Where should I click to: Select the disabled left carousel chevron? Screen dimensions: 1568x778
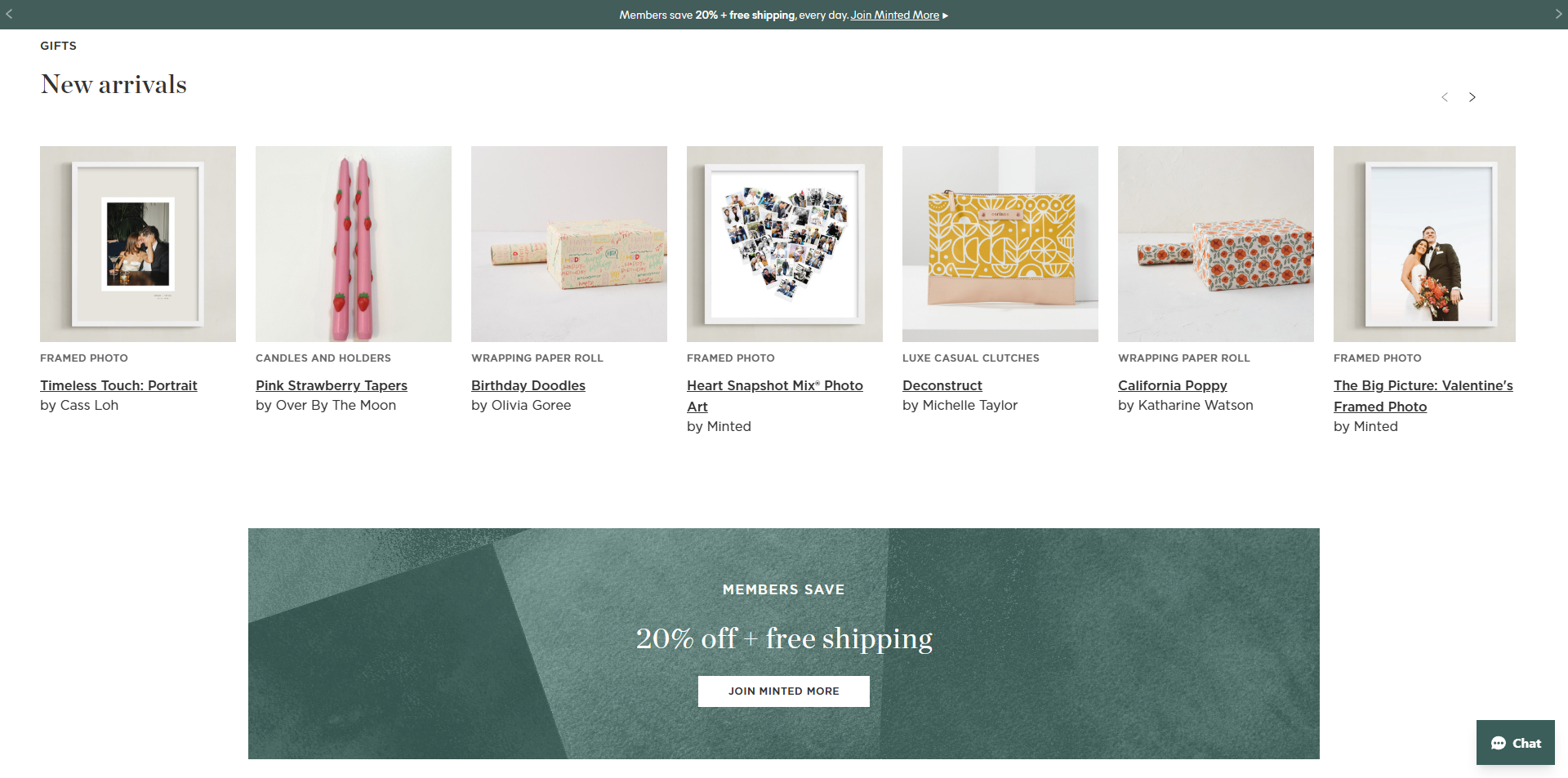click(x=1445, y=97)
